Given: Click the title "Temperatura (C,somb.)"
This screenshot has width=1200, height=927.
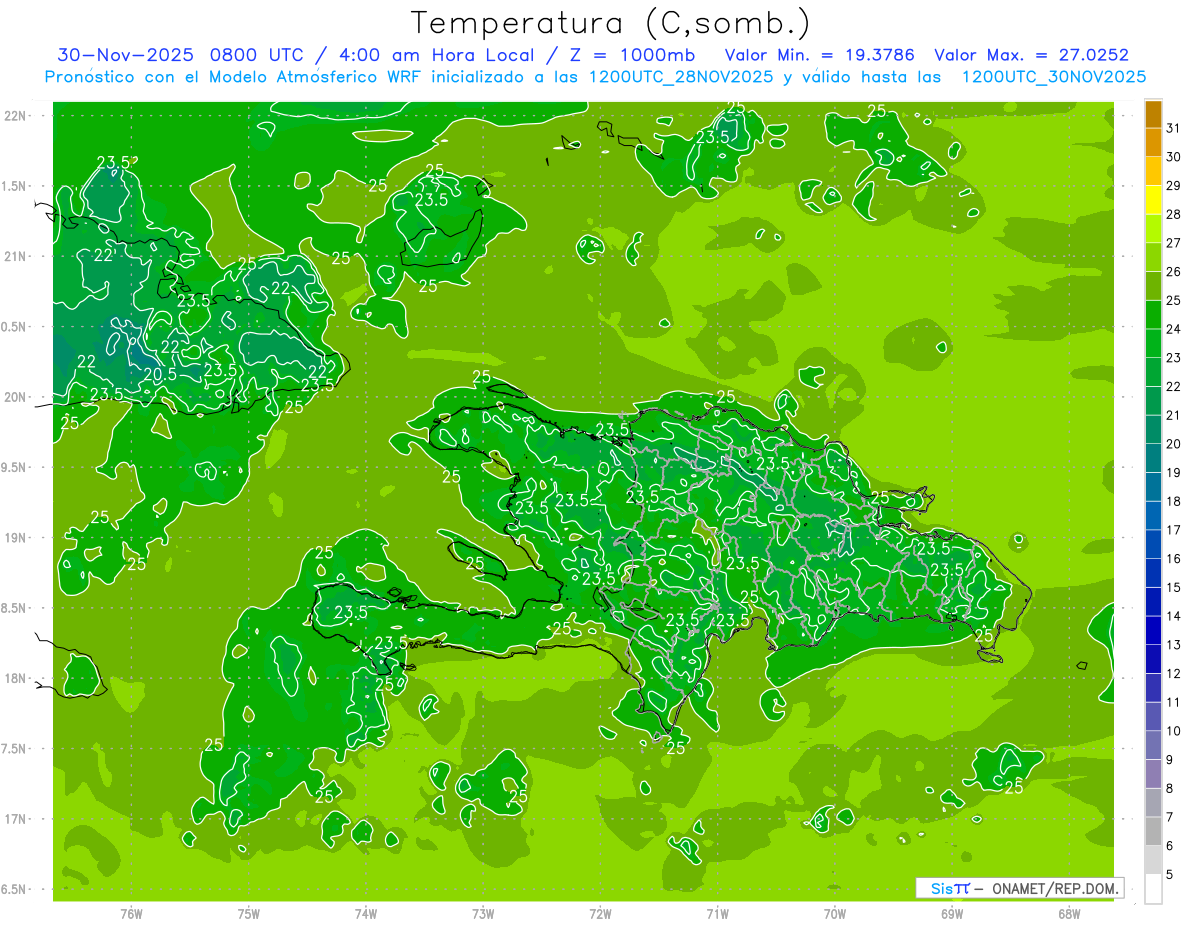Looking at the screenshot, I should tap(611, 23).
